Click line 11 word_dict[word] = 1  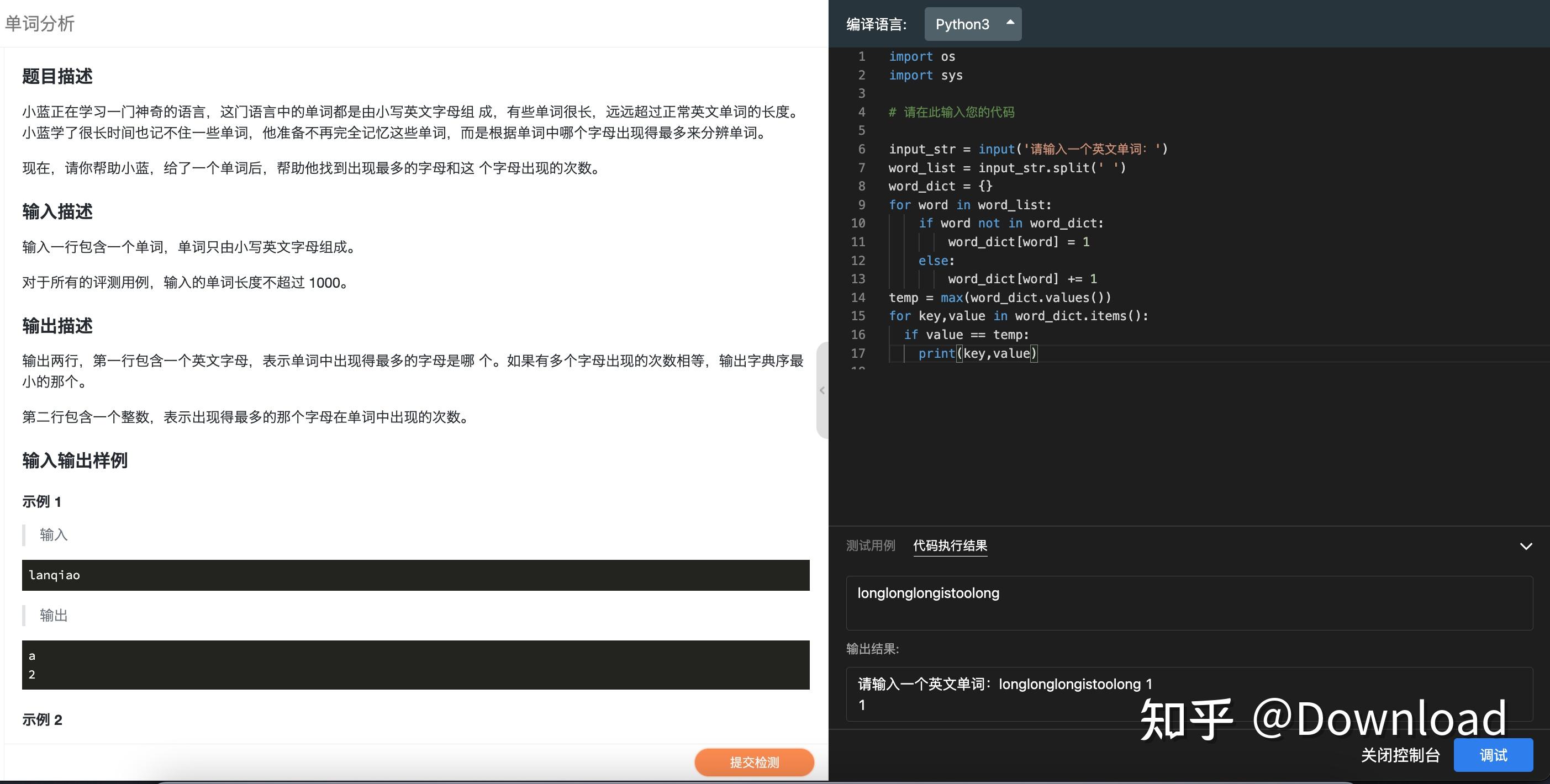tap(1019, 242)
